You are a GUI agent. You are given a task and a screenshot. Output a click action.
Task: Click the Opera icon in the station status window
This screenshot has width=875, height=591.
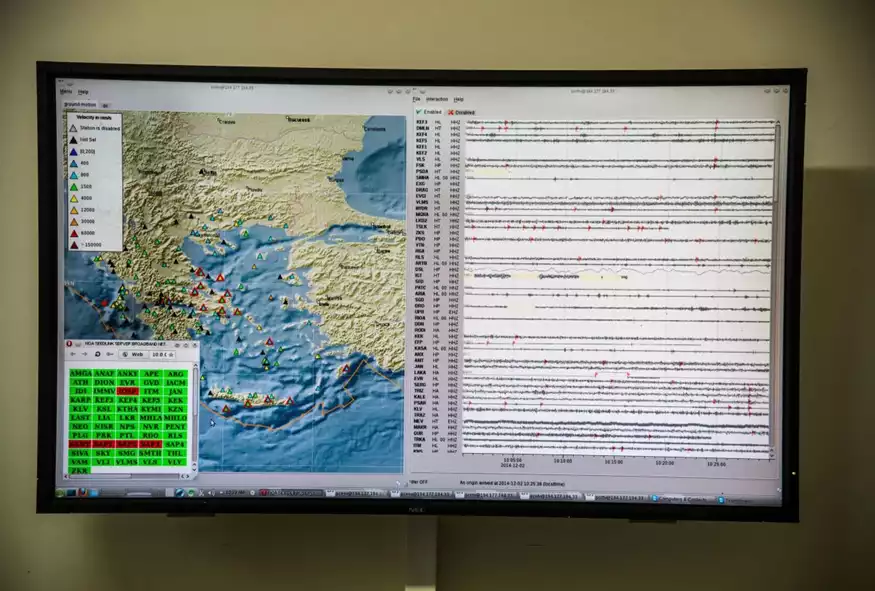pos(69,343)
